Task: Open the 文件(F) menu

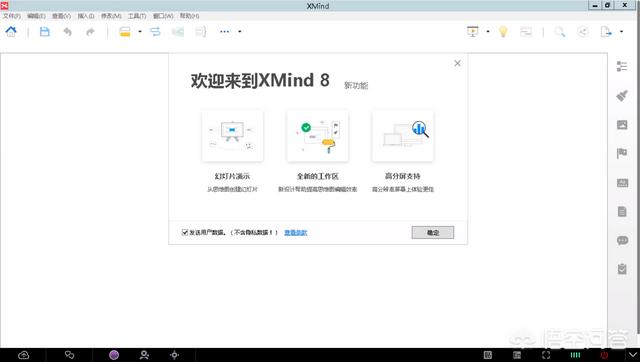Action: tap(11, 16)
